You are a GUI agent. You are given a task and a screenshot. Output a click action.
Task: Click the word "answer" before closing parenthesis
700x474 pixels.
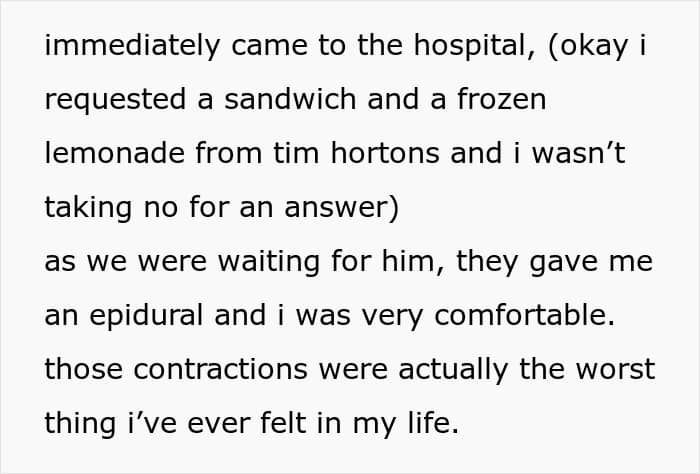coord(333,208)
